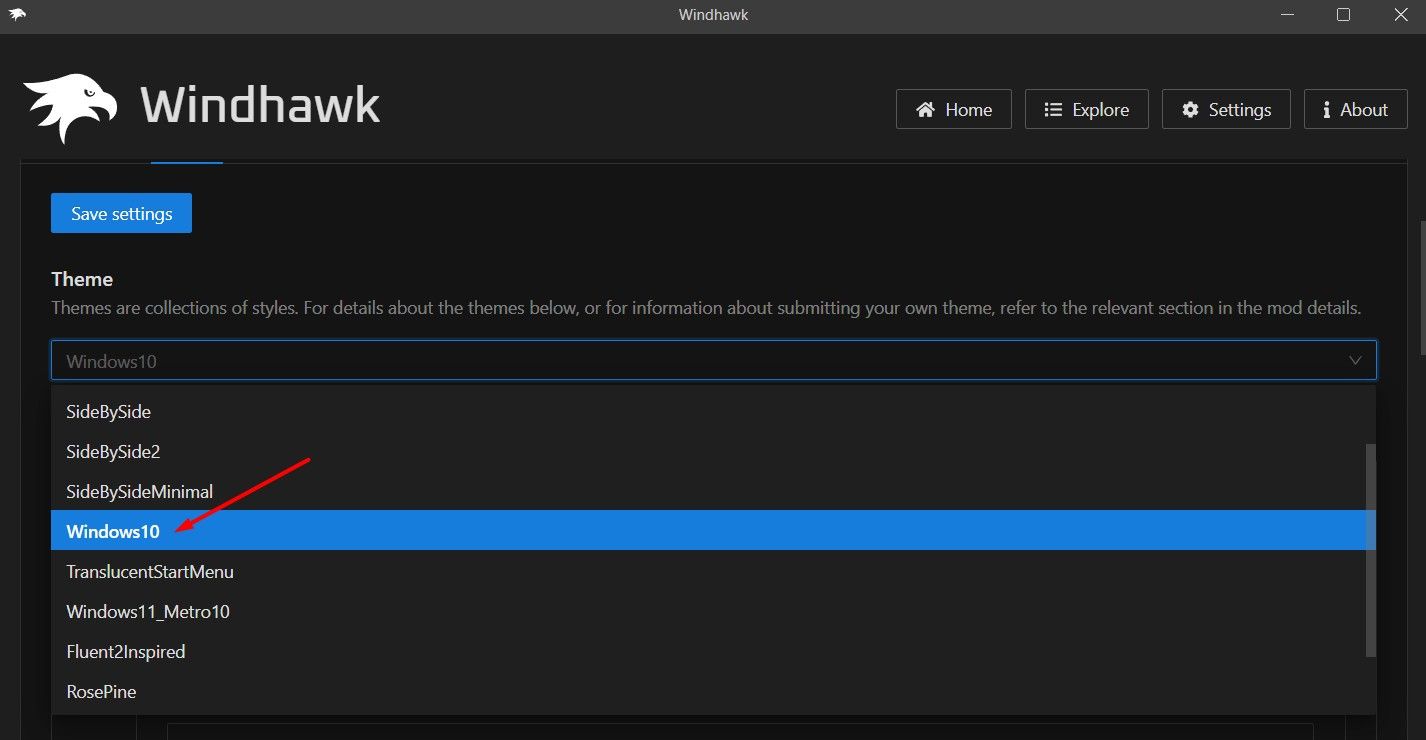Select the SideBySide2 theme
Viewport: 1426px width, 740px height.
tap(713, 451)
